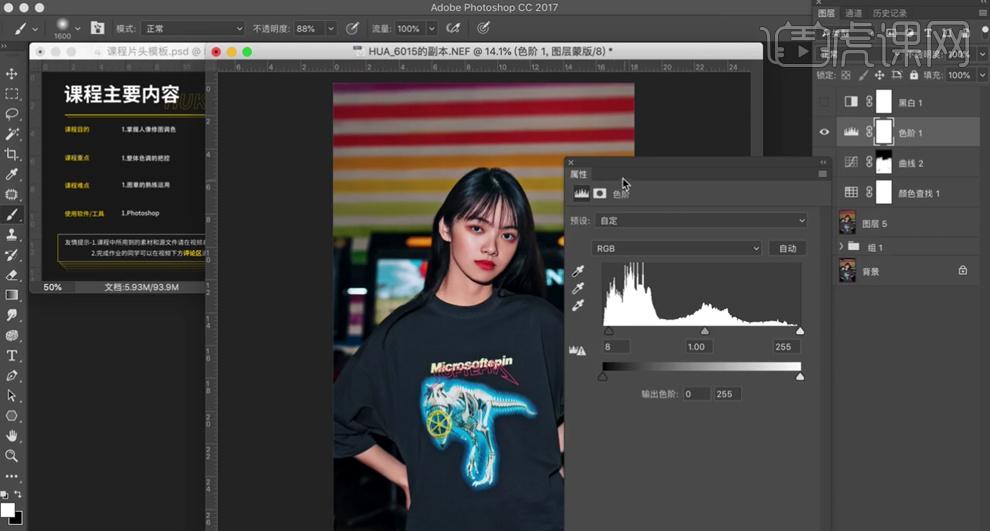The image size is (990, 531).
Task: Swap foreground and background colors
Action: (x=18, y=494)
